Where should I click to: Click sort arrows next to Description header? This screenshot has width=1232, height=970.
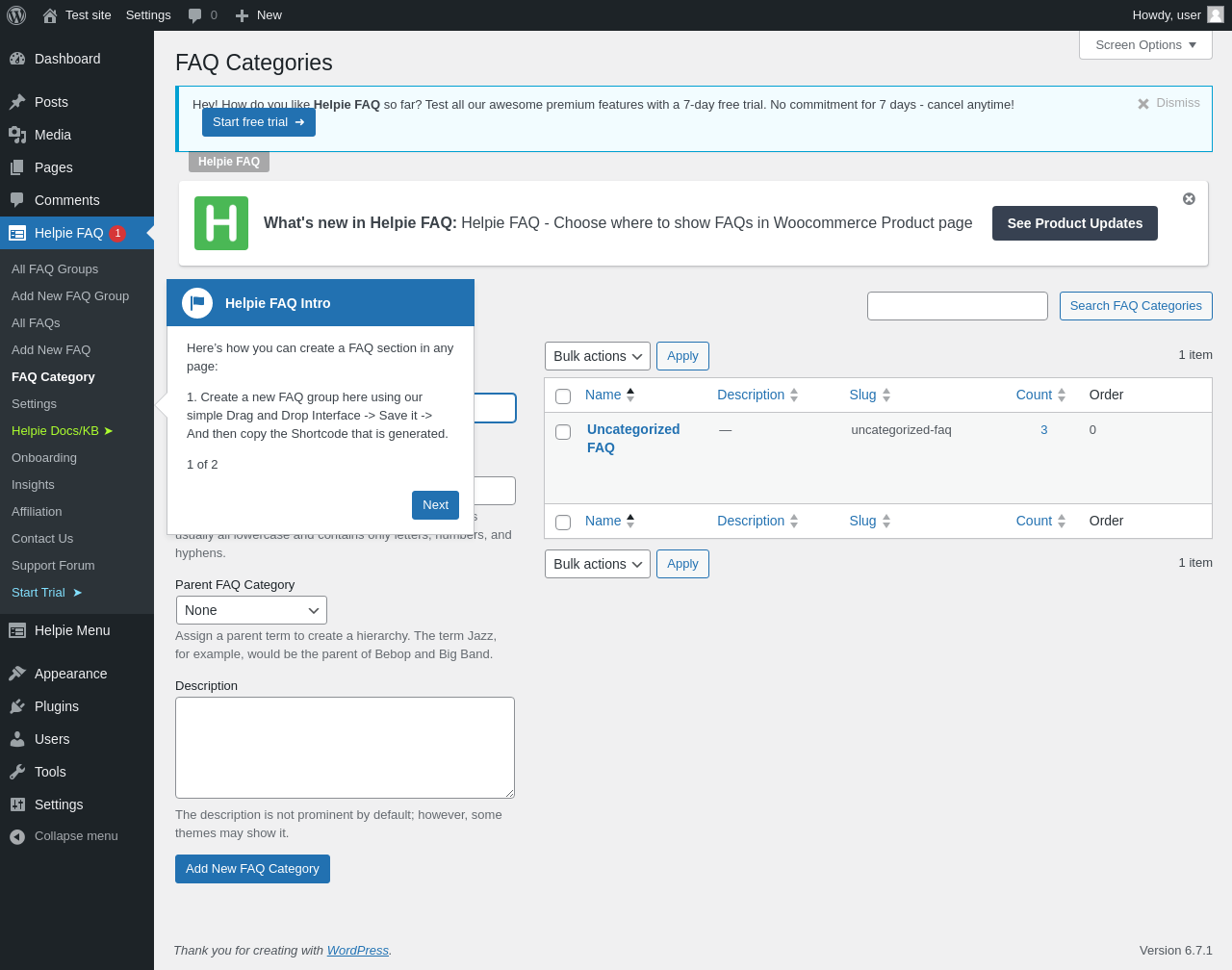pyautogui.click(x=794, y=395)
